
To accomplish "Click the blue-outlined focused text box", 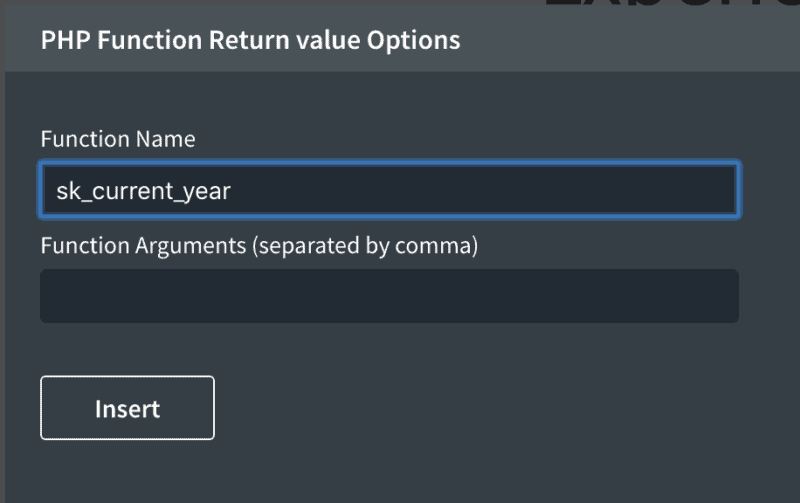I will point(389,190).
